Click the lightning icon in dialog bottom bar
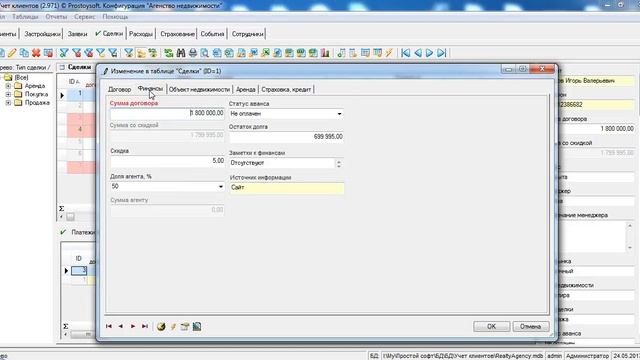Viewport: 640px width, 360px height. [173, 326]
